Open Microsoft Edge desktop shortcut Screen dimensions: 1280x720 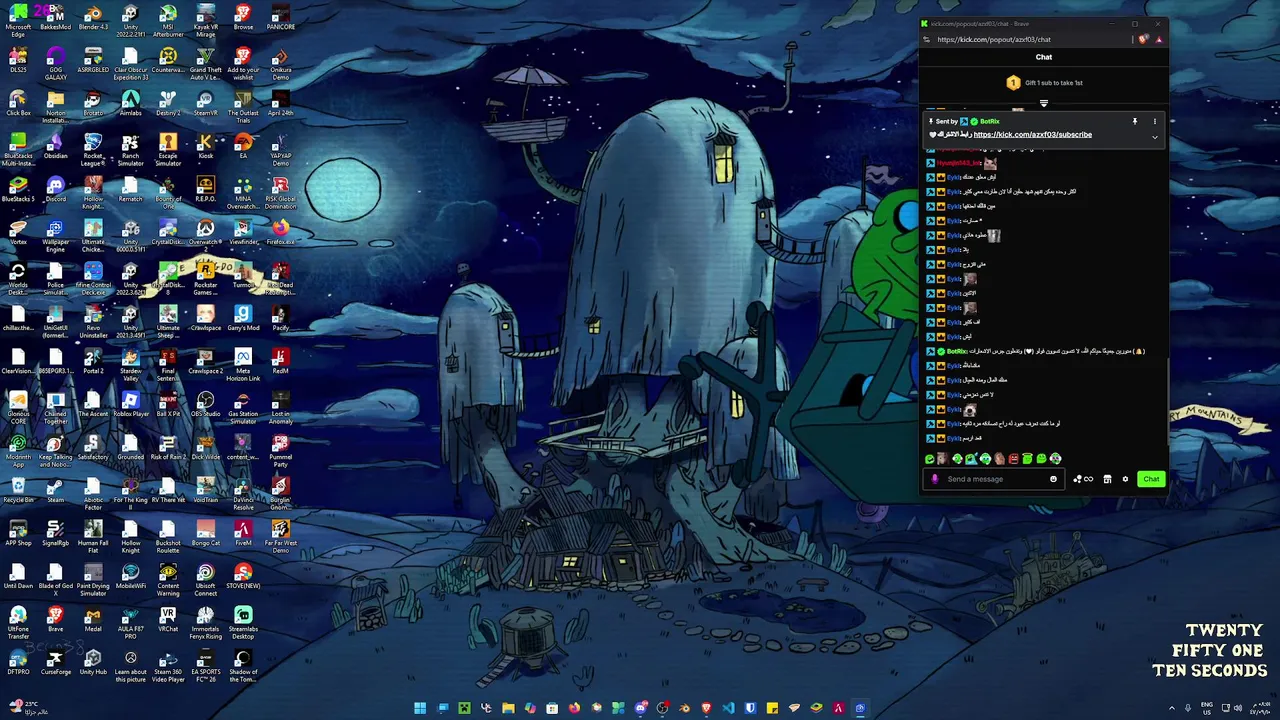point(18,18)
